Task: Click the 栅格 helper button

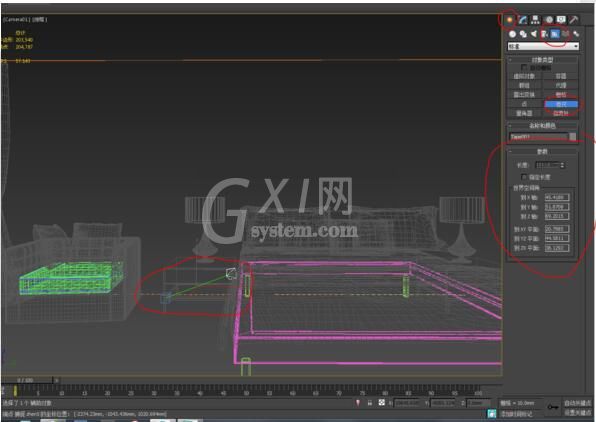Action: 561,95
